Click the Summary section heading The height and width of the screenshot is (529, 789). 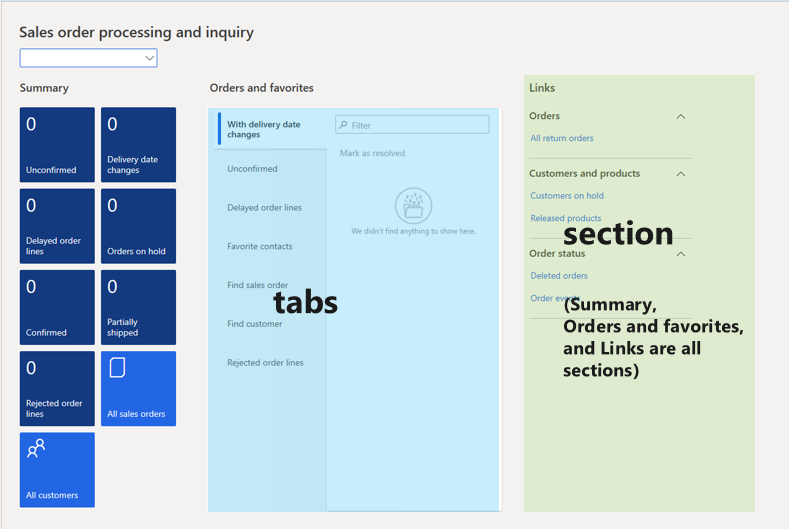(x=44, y=88)
